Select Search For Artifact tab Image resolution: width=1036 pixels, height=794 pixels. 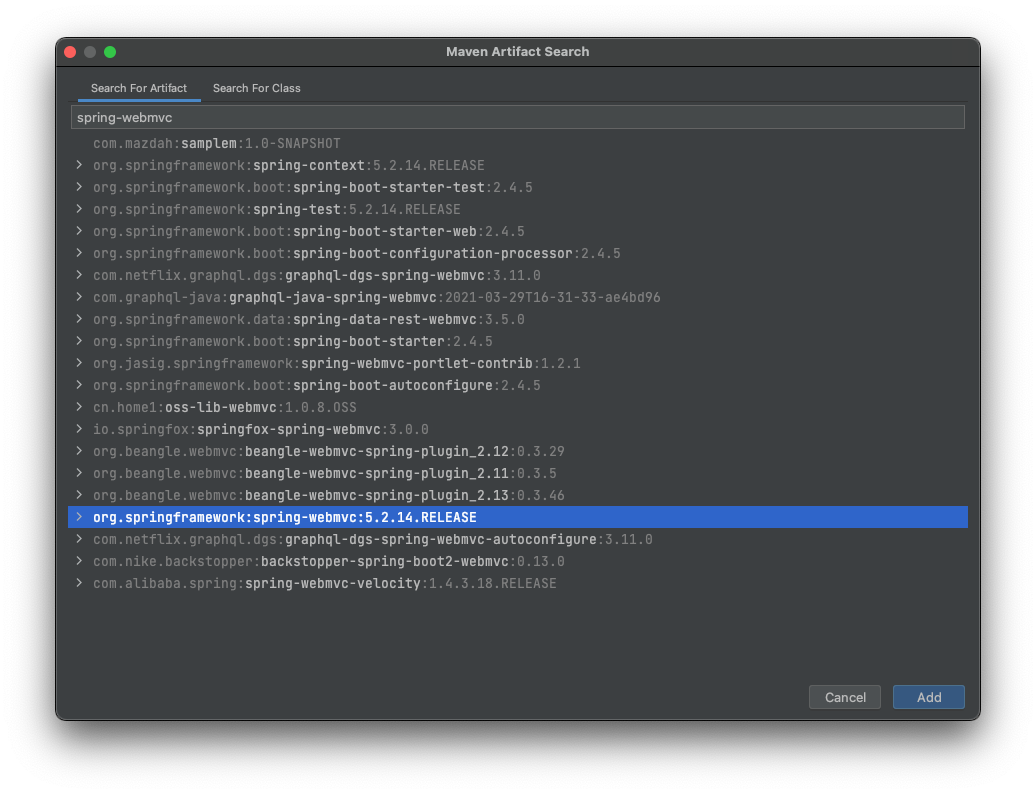pyautogui.click(x=139, y=88)
